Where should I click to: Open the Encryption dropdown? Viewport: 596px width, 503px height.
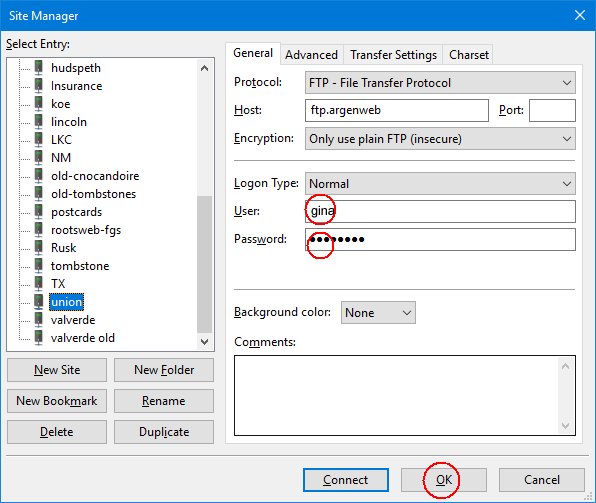440,139
